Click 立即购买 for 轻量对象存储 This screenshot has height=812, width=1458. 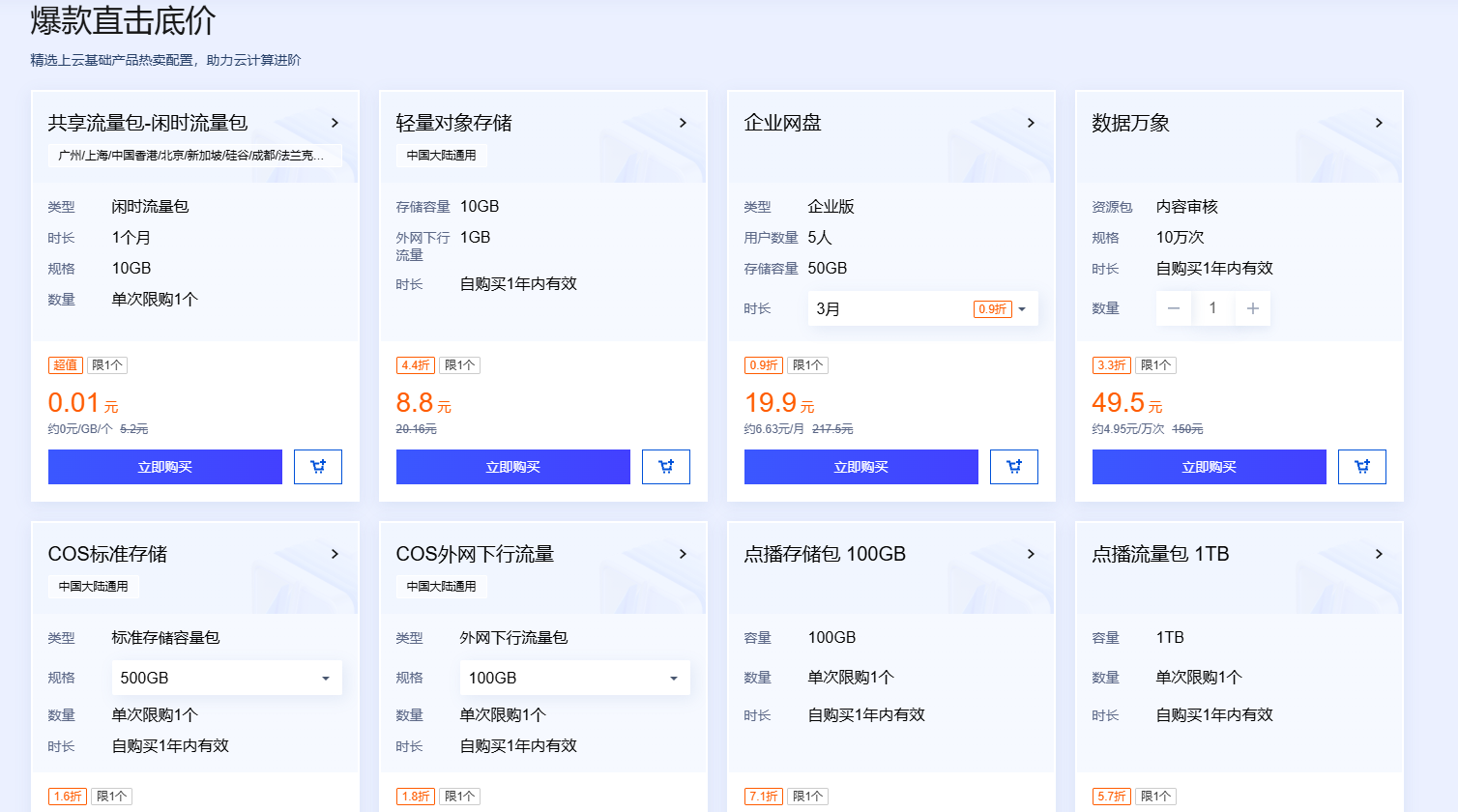tap(513, 467)
